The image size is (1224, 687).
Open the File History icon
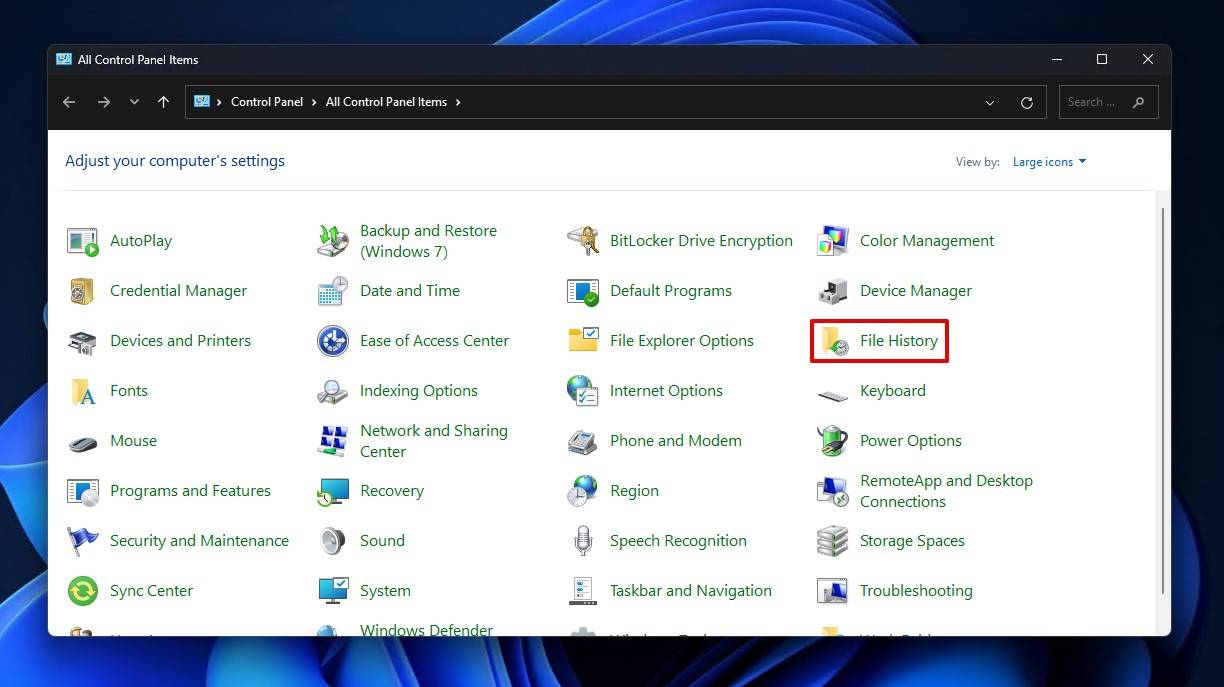[834, 341]
